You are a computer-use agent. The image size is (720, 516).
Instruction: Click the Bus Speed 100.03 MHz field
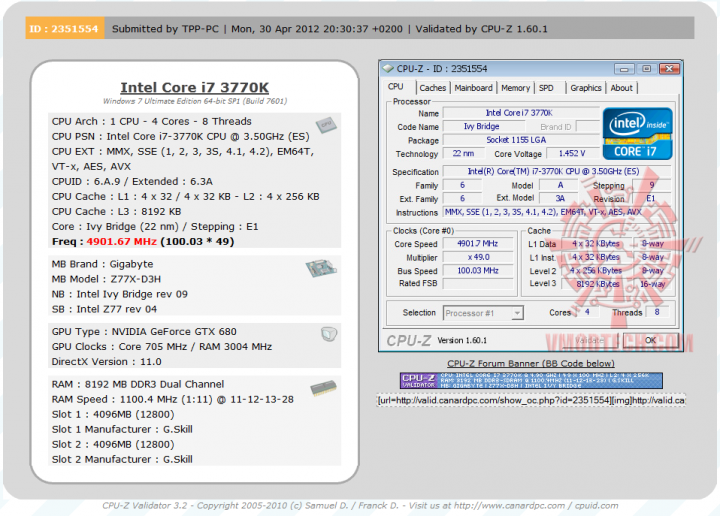(x=478, y=271)
